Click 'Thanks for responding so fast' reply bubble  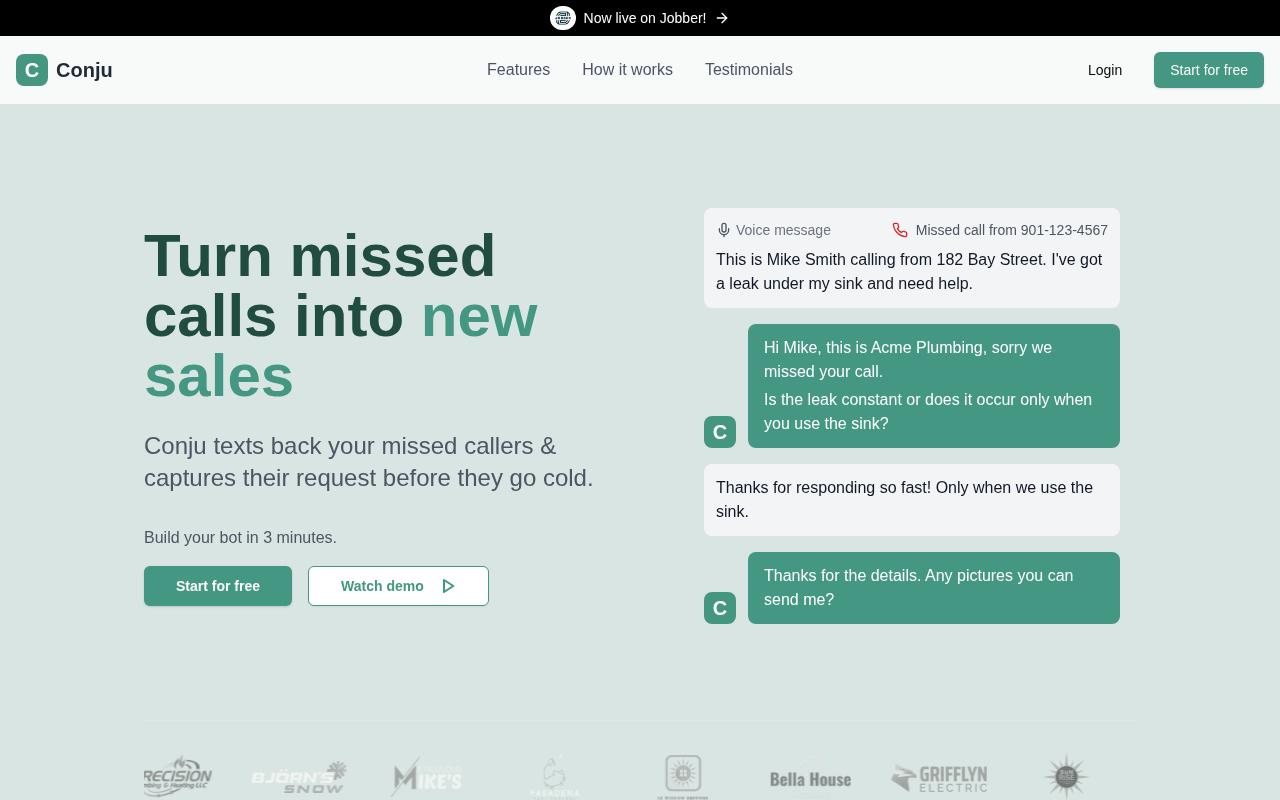[912, 500]
